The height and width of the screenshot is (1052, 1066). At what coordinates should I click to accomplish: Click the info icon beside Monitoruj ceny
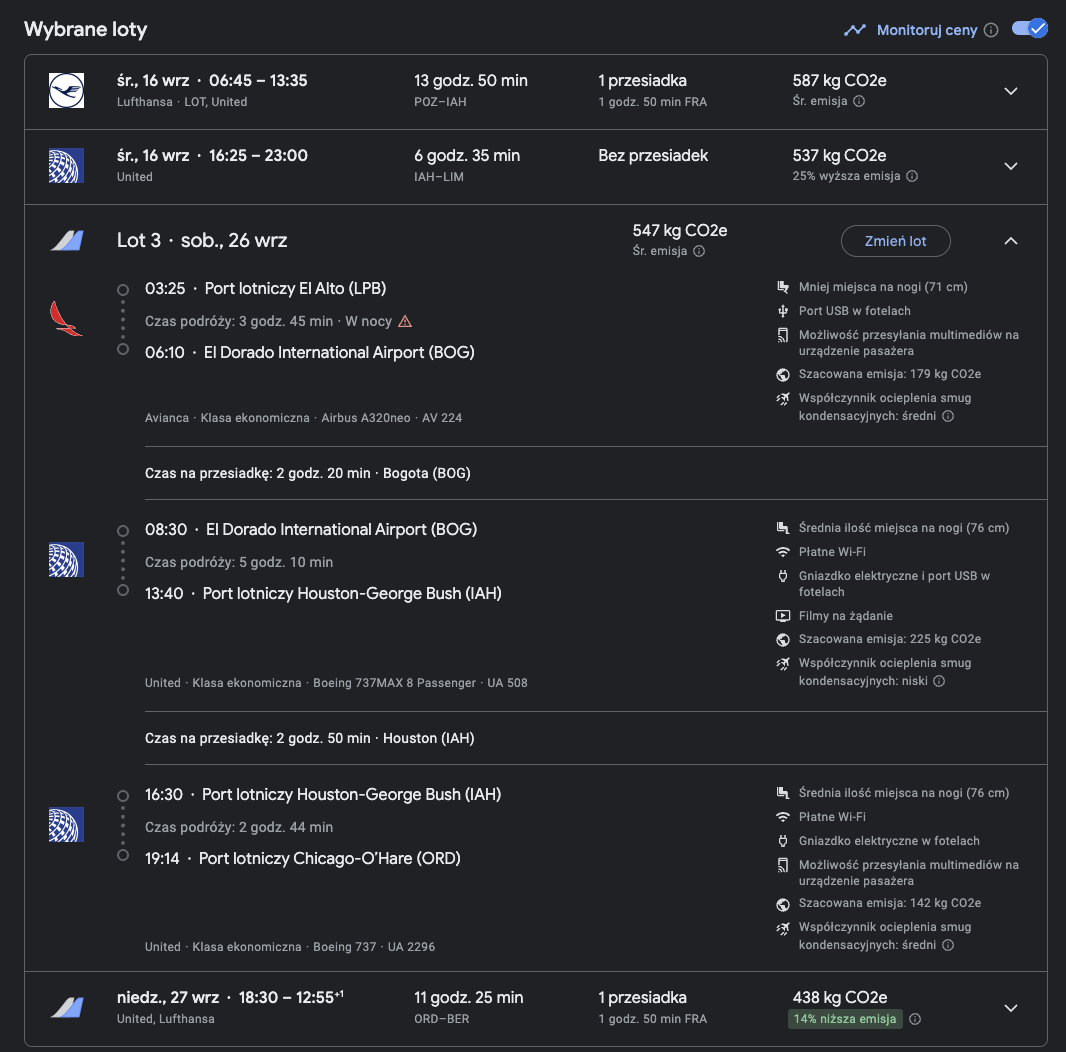[x=991, y=30]
